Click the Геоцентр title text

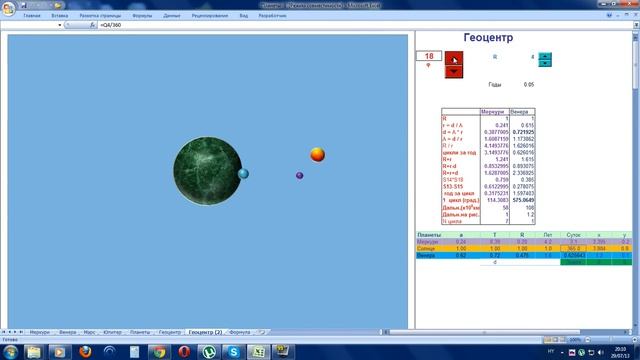(x=488, y=38)
